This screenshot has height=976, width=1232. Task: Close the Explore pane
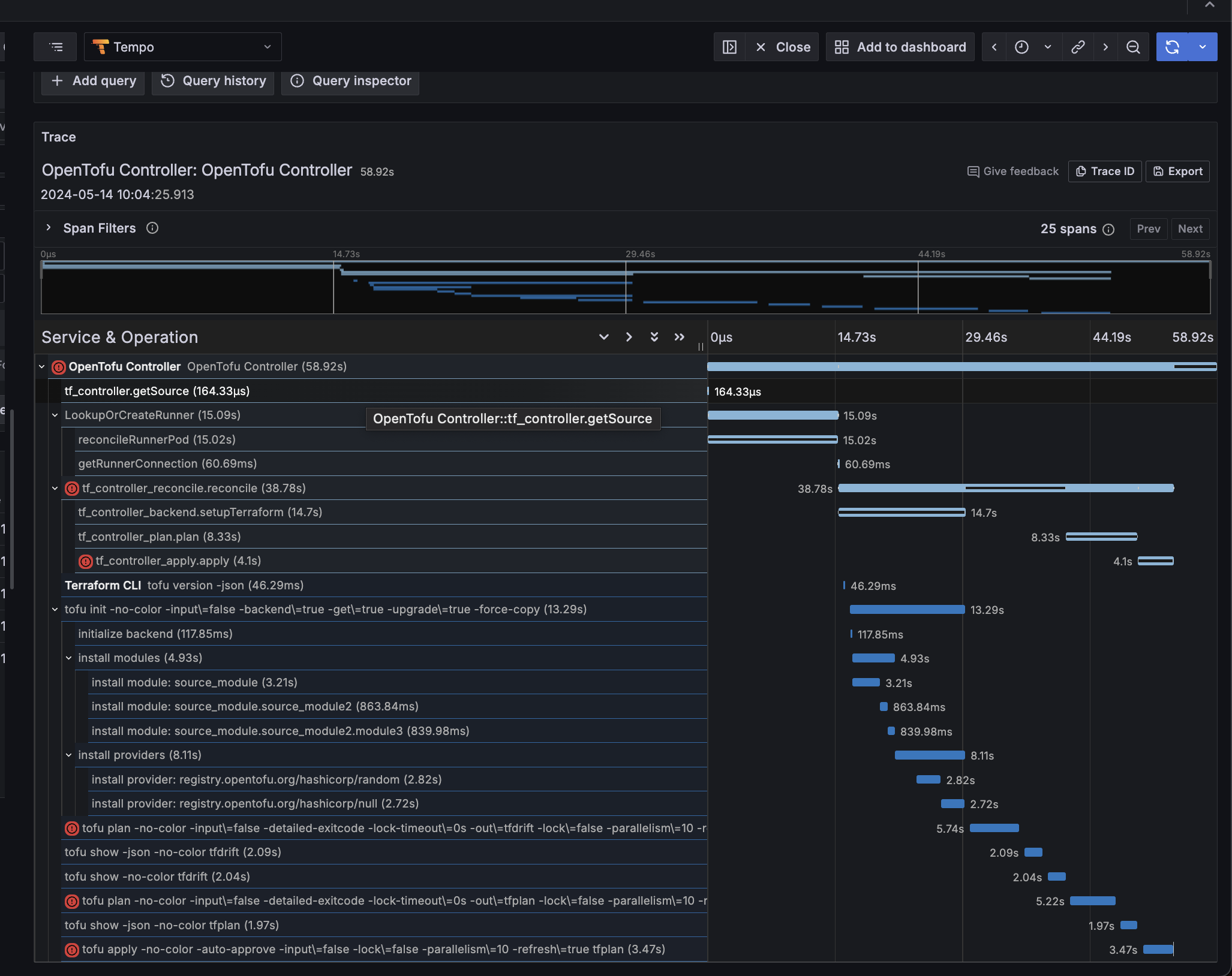(x=783, y=47)
